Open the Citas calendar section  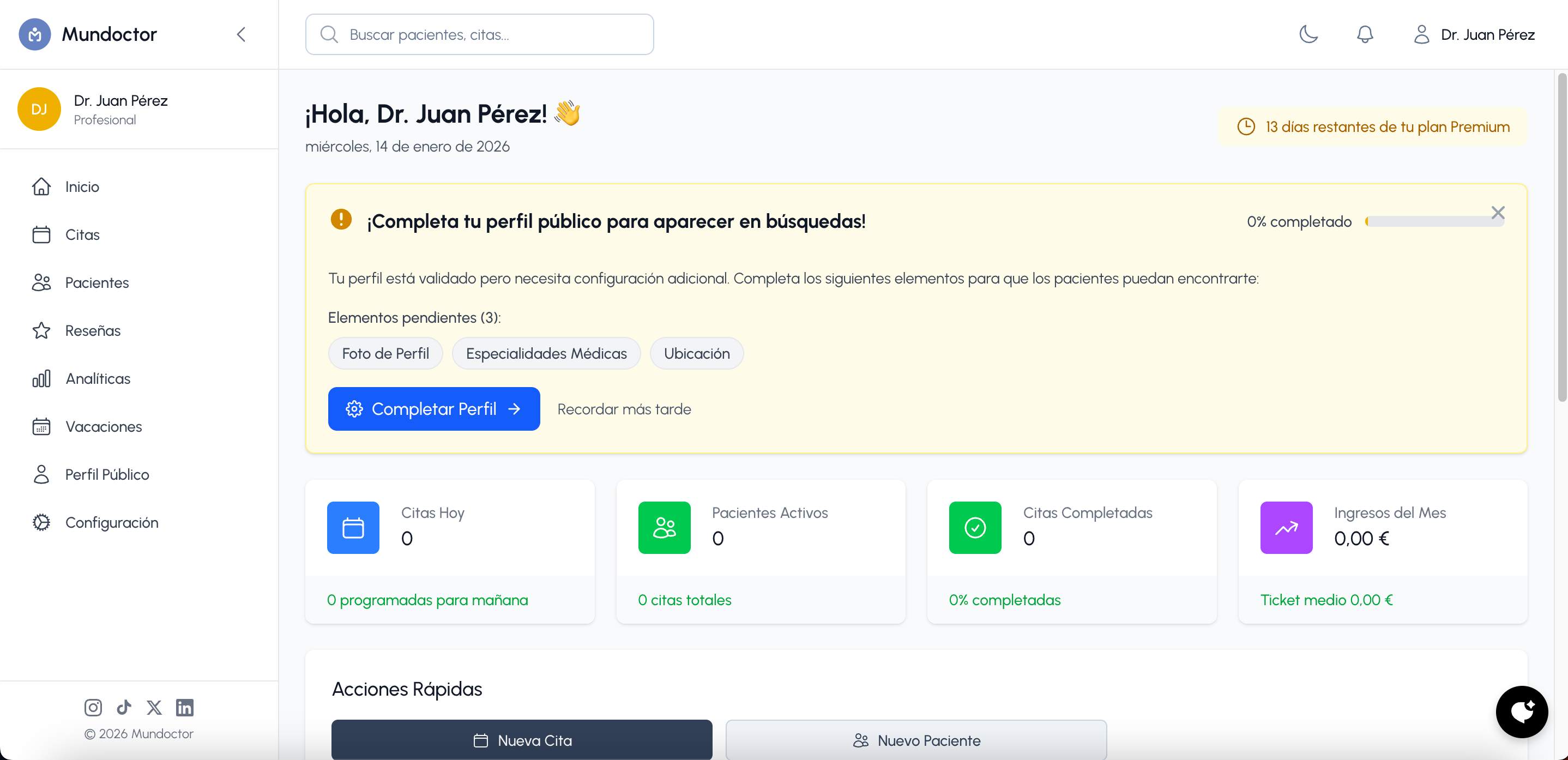pyautogui.click(x=82, y=234)
